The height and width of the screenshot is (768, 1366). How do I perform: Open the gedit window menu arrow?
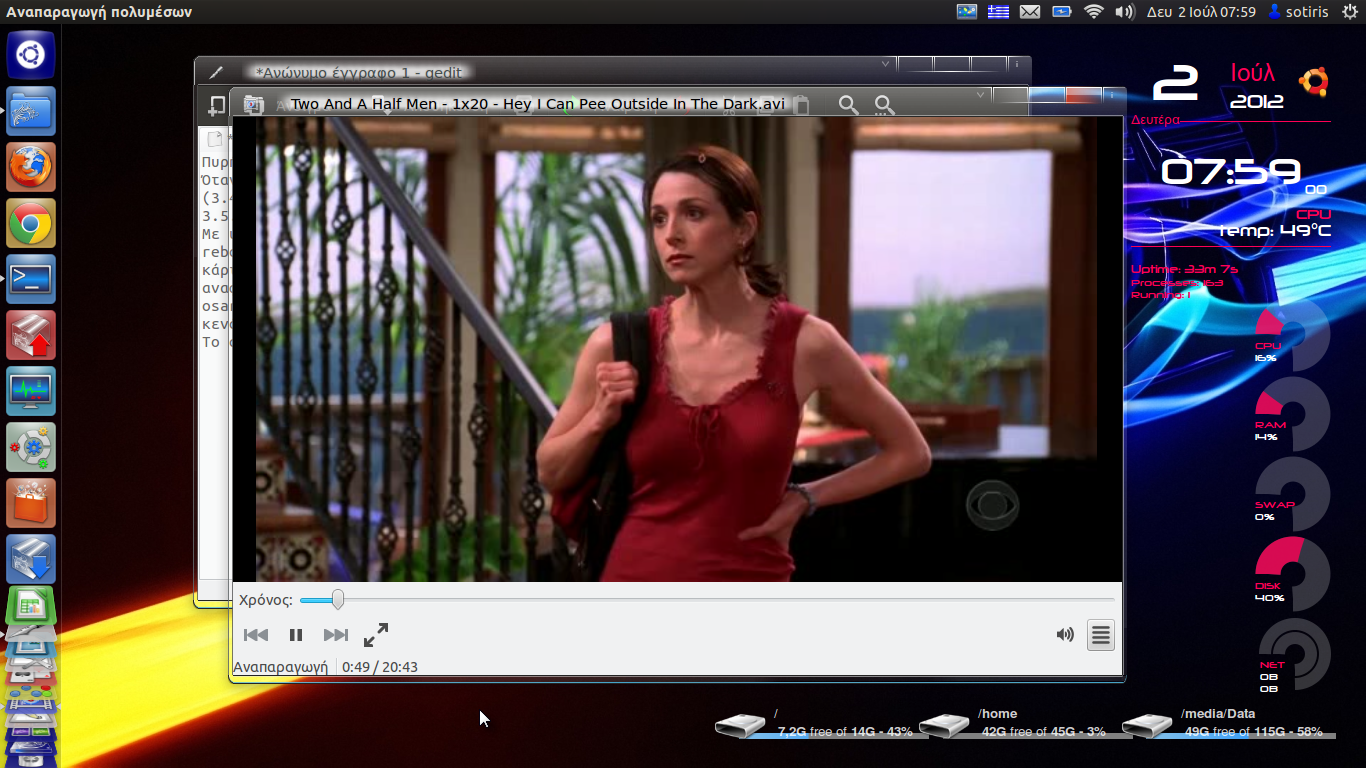click(886, 64)
